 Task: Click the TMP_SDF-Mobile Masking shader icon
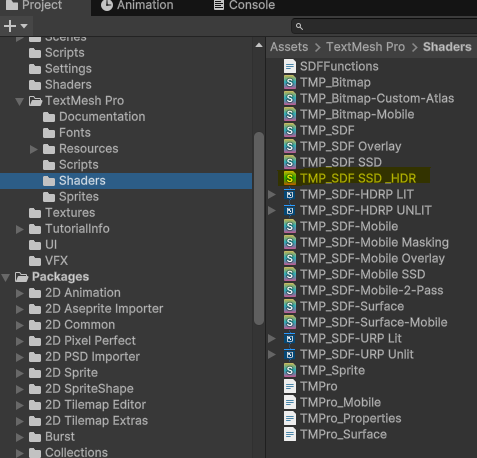pyautogui.click(x=290, y=242)
